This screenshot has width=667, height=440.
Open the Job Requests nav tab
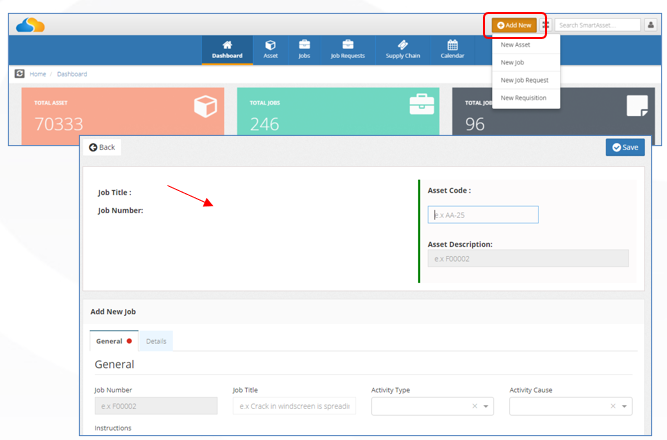pos(348,50)
